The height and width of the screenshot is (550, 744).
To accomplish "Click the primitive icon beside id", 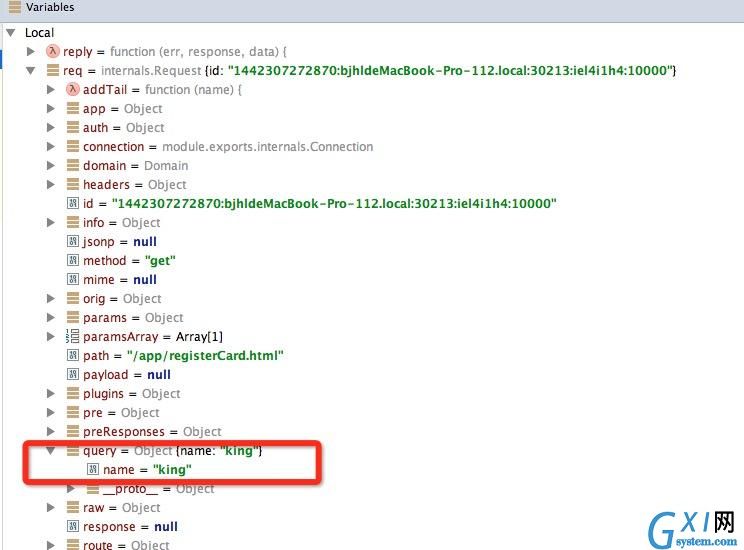I will (73, 203).
